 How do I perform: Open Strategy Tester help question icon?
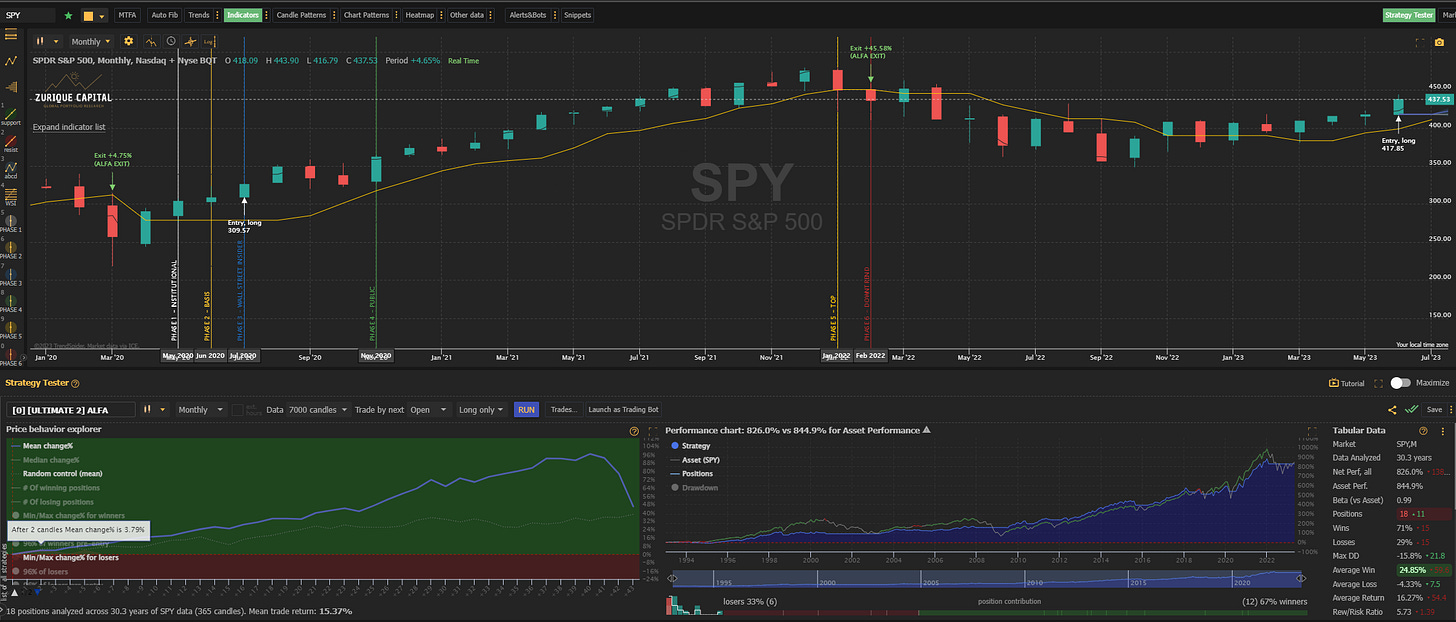point(75,383)
